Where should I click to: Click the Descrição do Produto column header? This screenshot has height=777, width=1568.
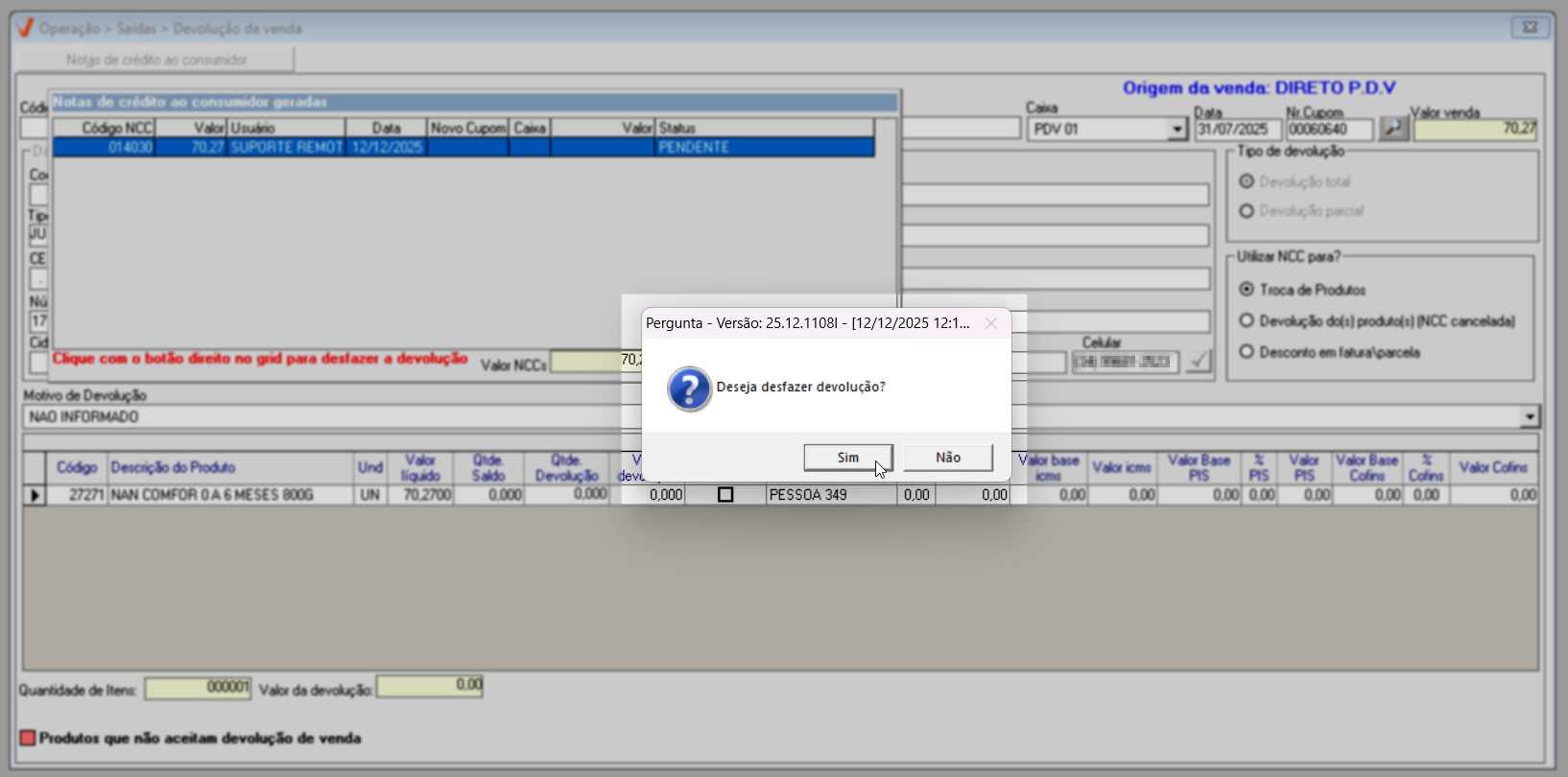[x=230, y=468]
